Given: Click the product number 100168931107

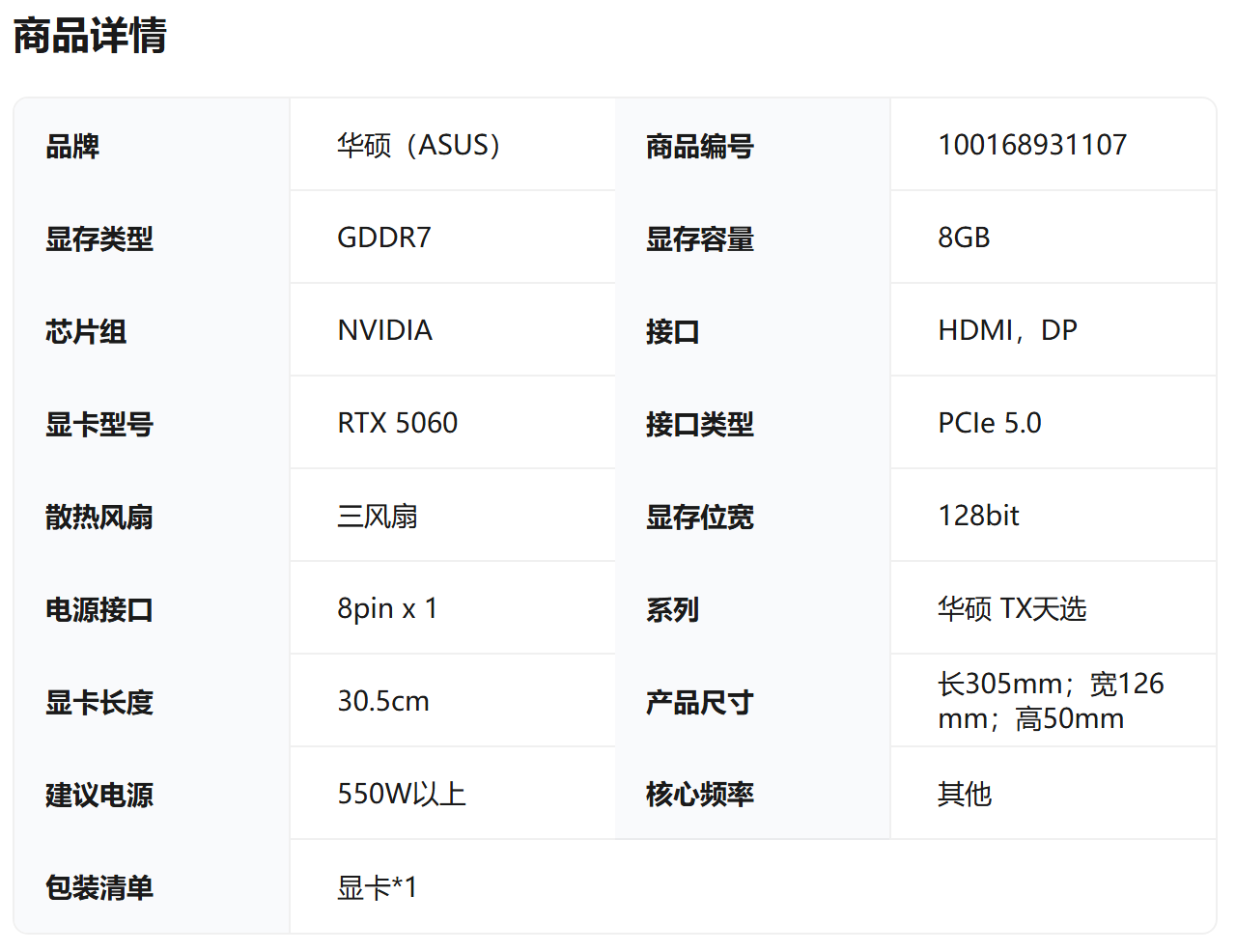Looking at the screenshot, I should point(1031,145).
